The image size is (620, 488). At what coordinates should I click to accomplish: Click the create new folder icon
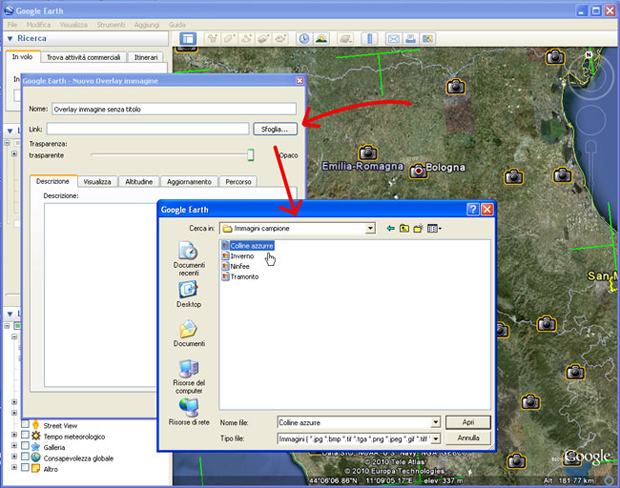[x=418, y=228]
